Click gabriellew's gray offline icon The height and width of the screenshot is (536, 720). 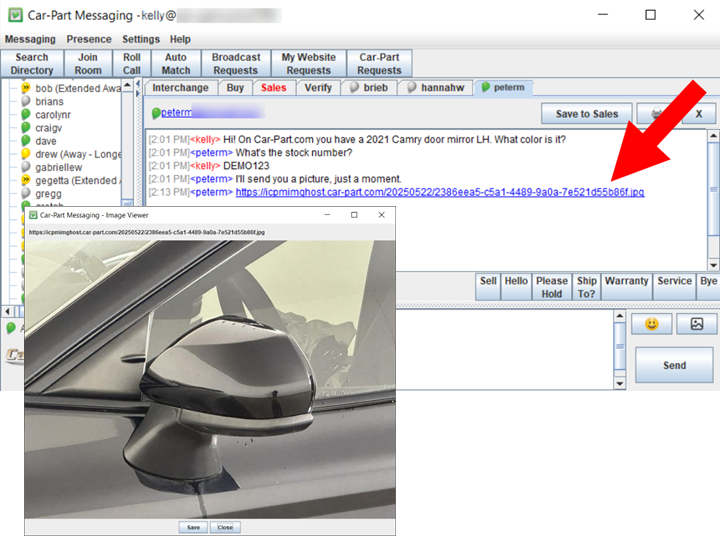click(x=26, y=167)
